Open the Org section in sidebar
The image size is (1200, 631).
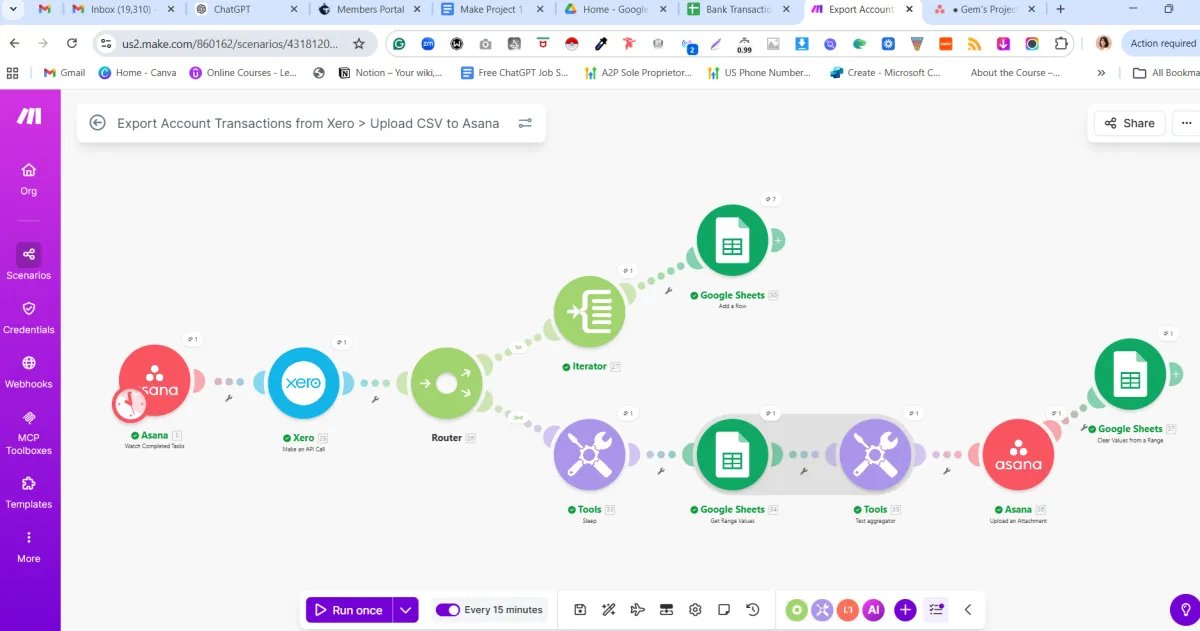pos(28,178)
